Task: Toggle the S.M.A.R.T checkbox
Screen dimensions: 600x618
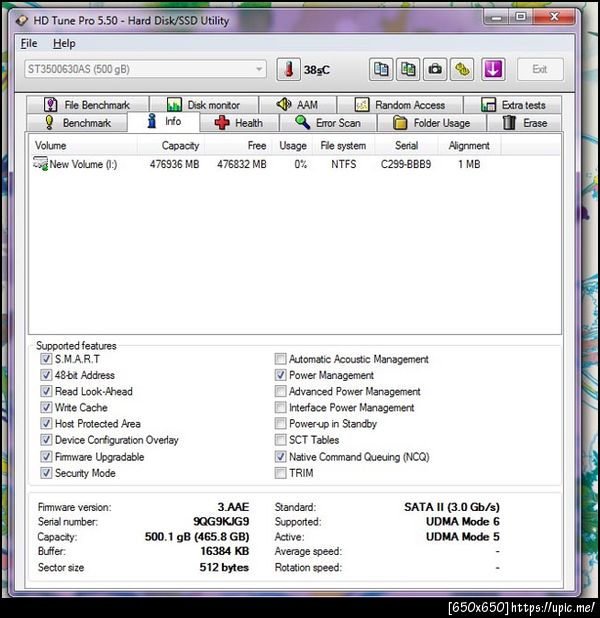Action: click(x=46, y=359)
